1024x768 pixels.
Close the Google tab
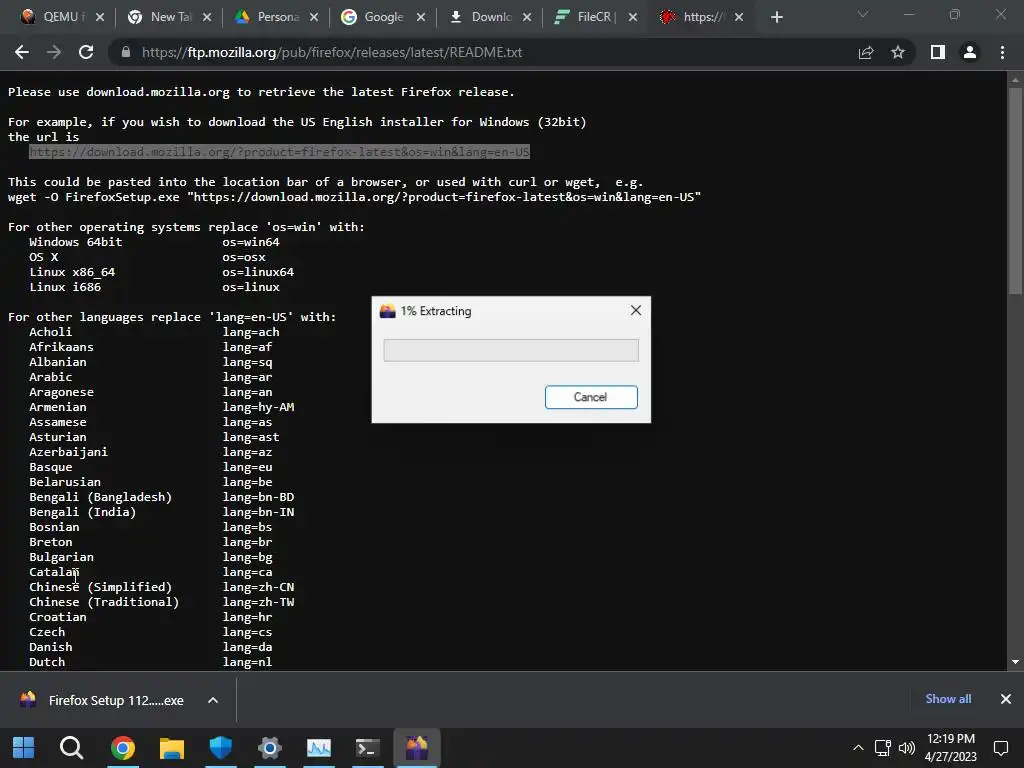click(x=421, y=17)
